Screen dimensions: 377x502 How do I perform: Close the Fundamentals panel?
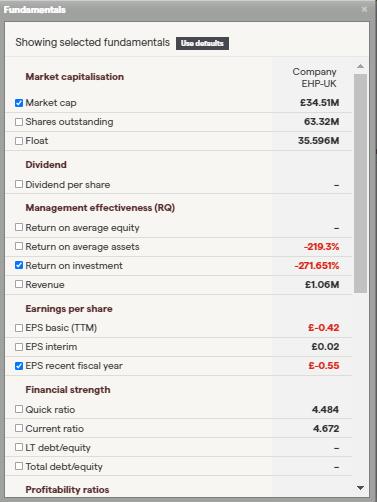pyautogui.click(x=364, y=9)
